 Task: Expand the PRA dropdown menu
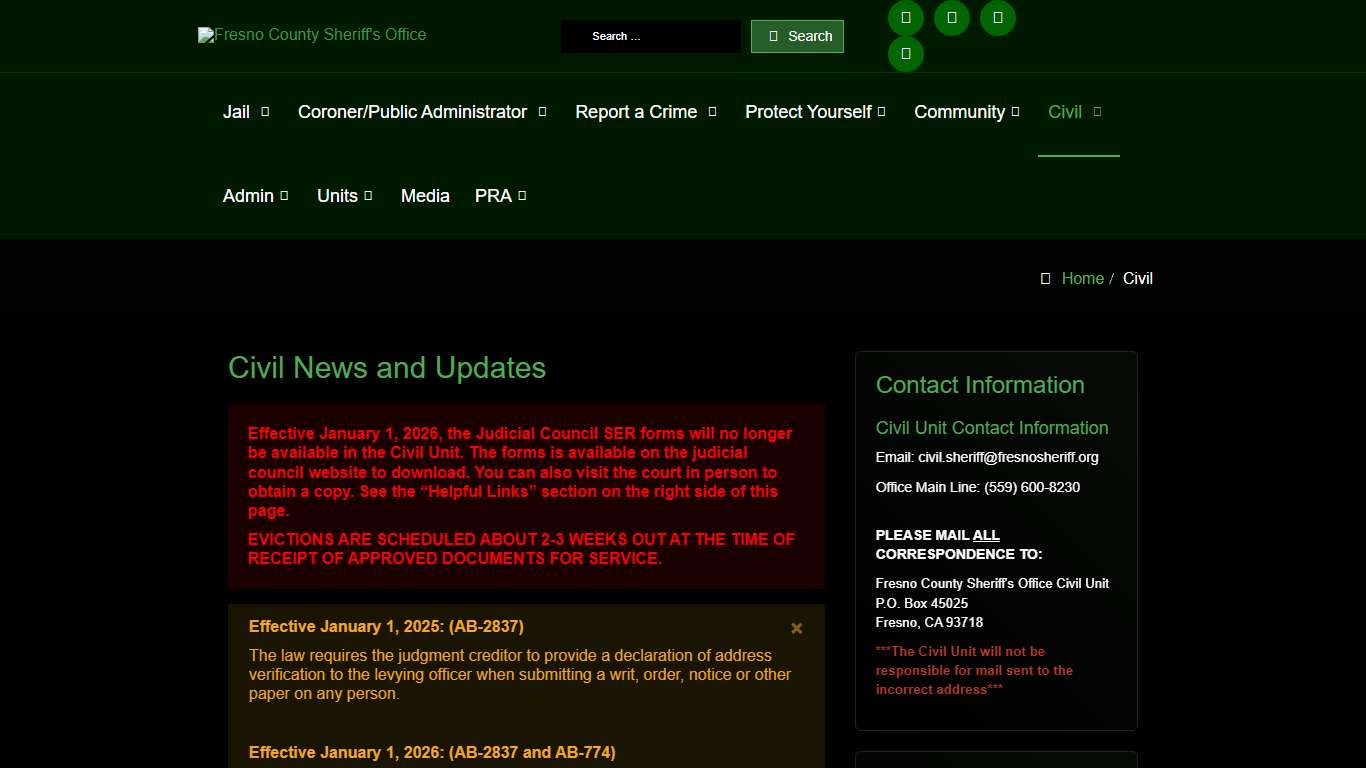point(500,196)
